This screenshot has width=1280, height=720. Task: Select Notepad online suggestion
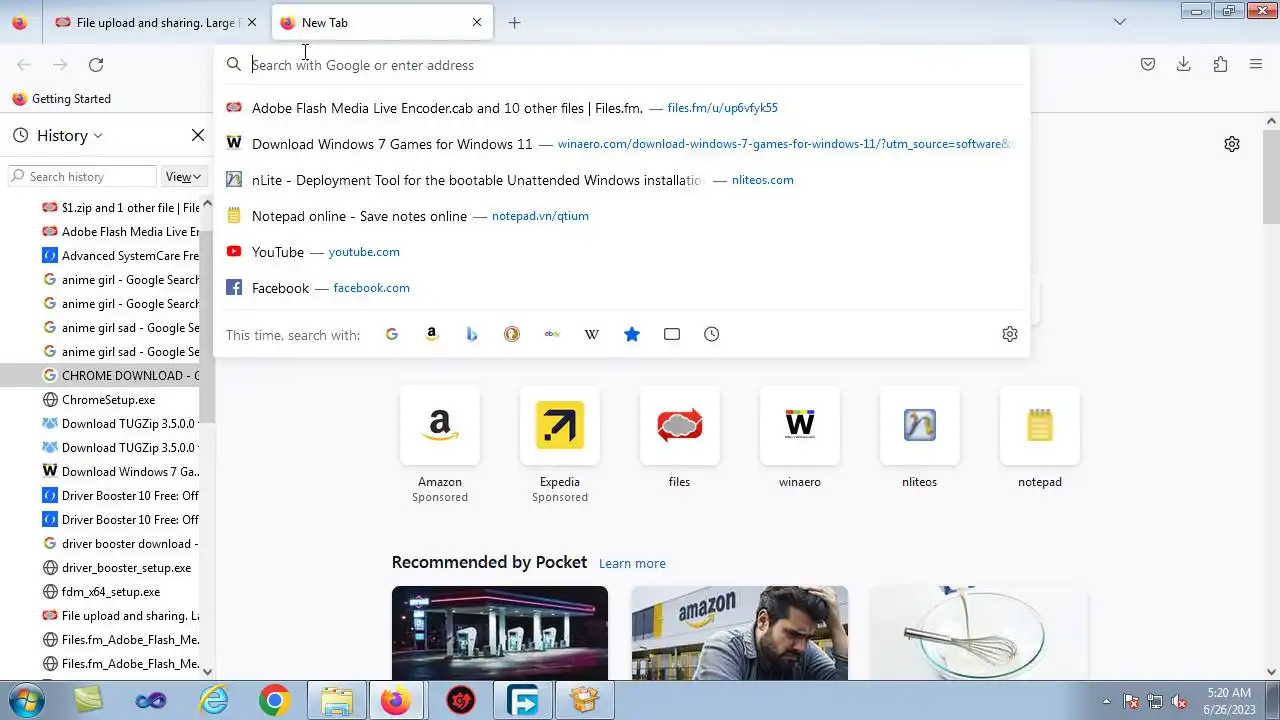[621, 216]
